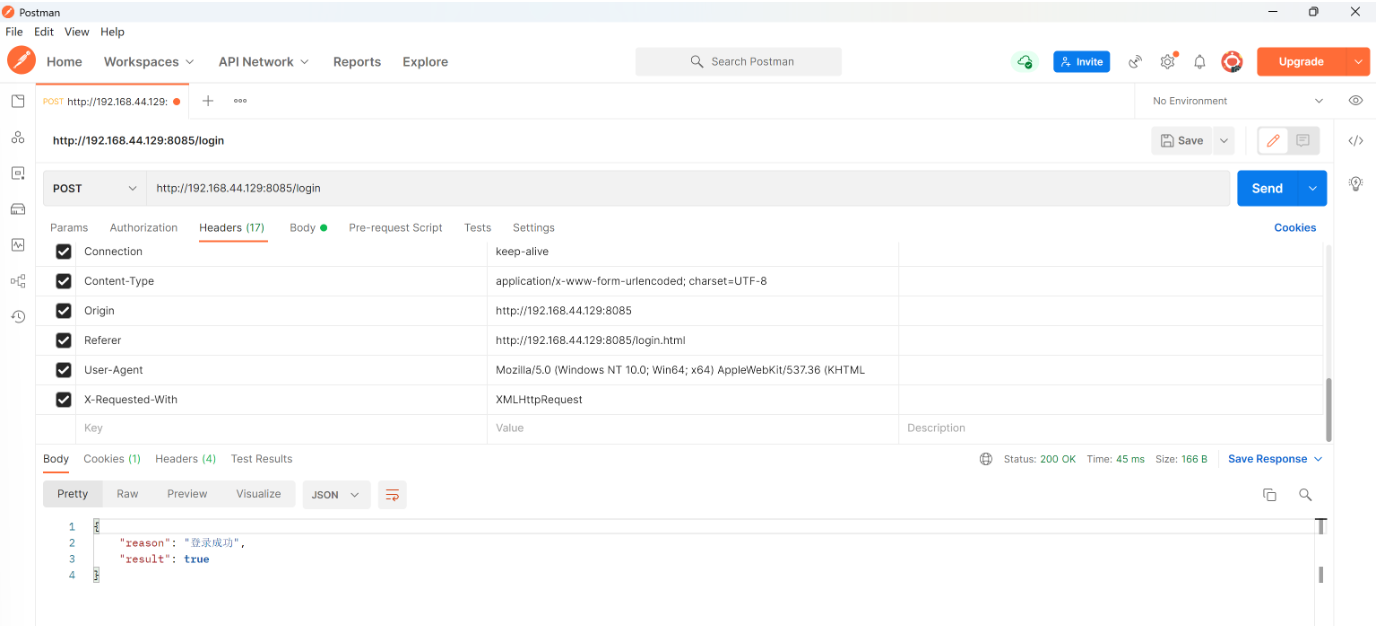The image size is (1377, 626).
Task: Uncheck the Content-Type header checkbox
Action: point(64,282)
